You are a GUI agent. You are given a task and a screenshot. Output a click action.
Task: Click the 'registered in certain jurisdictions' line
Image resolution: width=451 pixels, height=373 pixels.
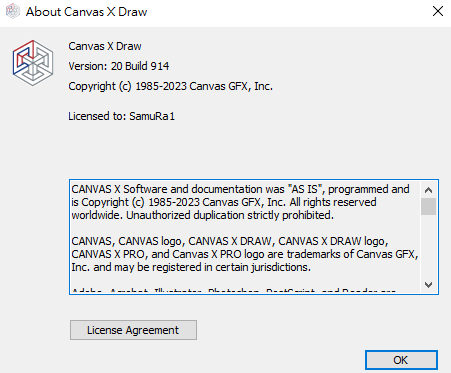191,267
